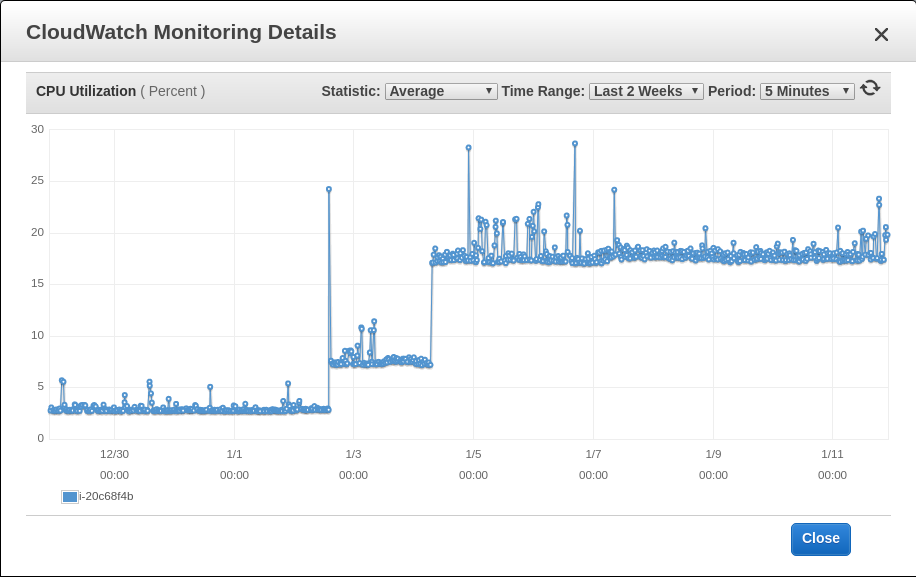Click the highest spike data point near 1/6
This screenshot has height=577, width=916.
(575, 144)
